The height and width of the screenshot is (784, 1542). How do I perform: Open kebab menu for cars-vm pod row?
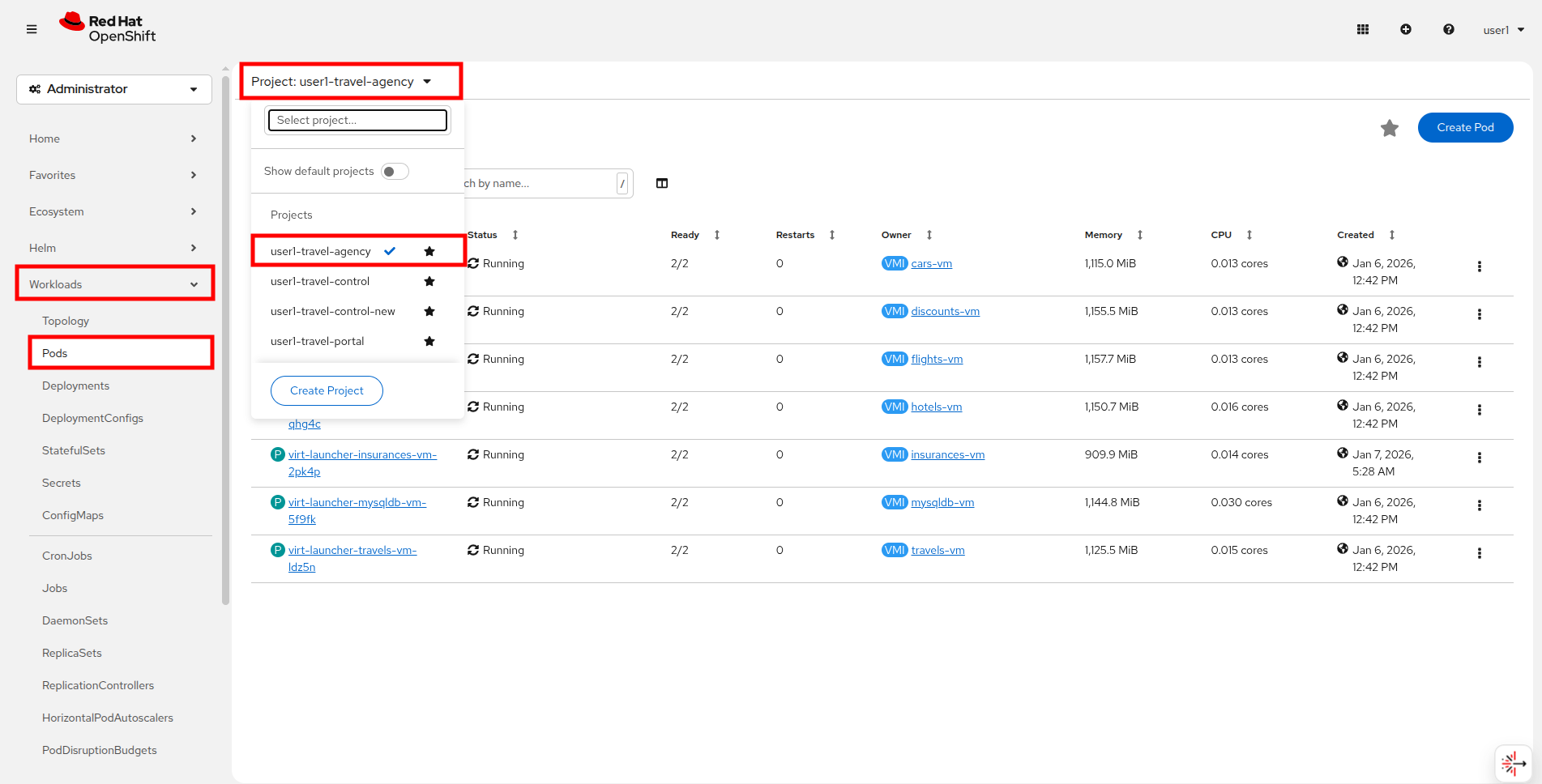point(1480,266)
